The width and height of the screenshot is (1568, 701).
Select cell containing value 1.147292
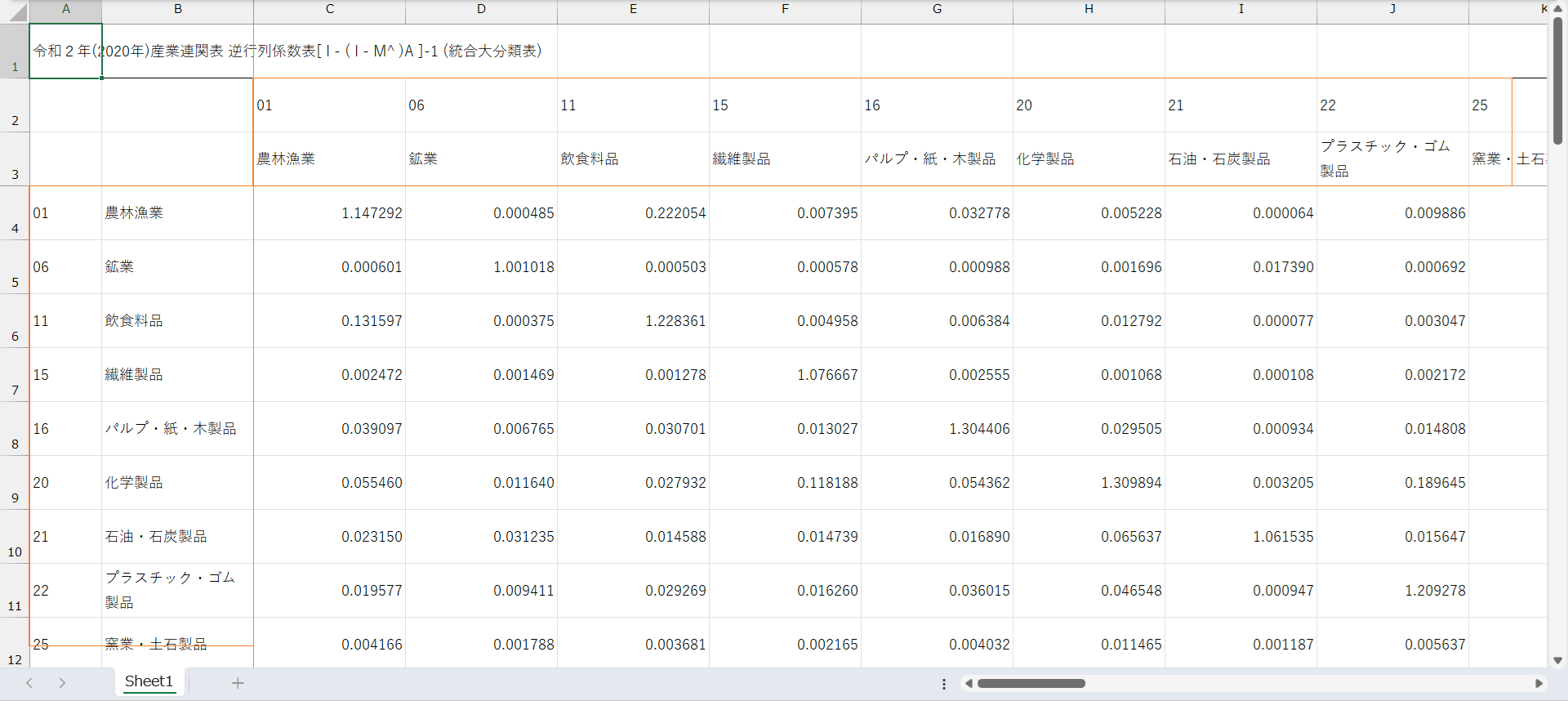coord(329,213)
